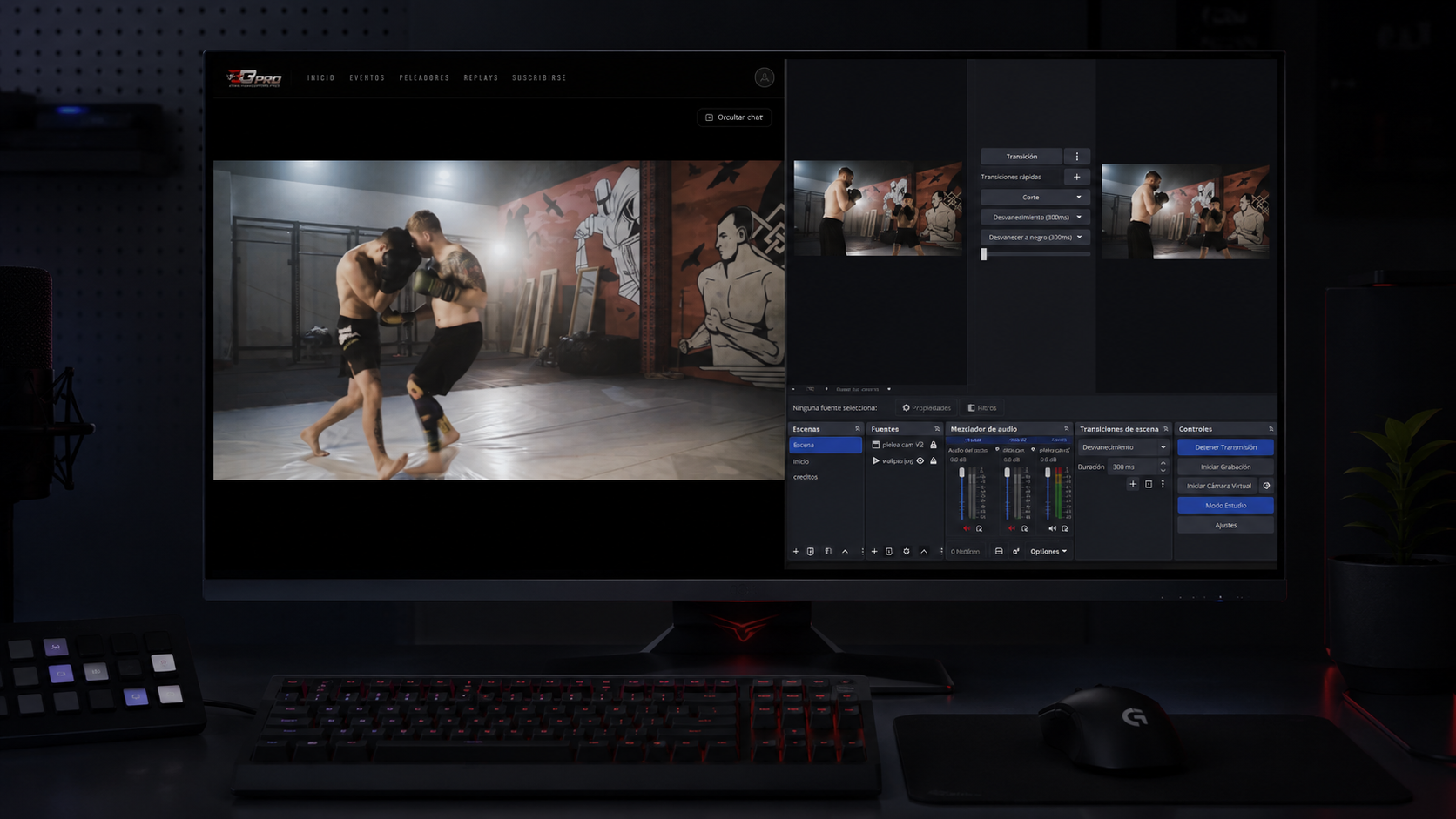Viewport: 1456px width, 819px height.
Task: Toggle the lock on the pielea cam V2 source
Action: (934, 445)
